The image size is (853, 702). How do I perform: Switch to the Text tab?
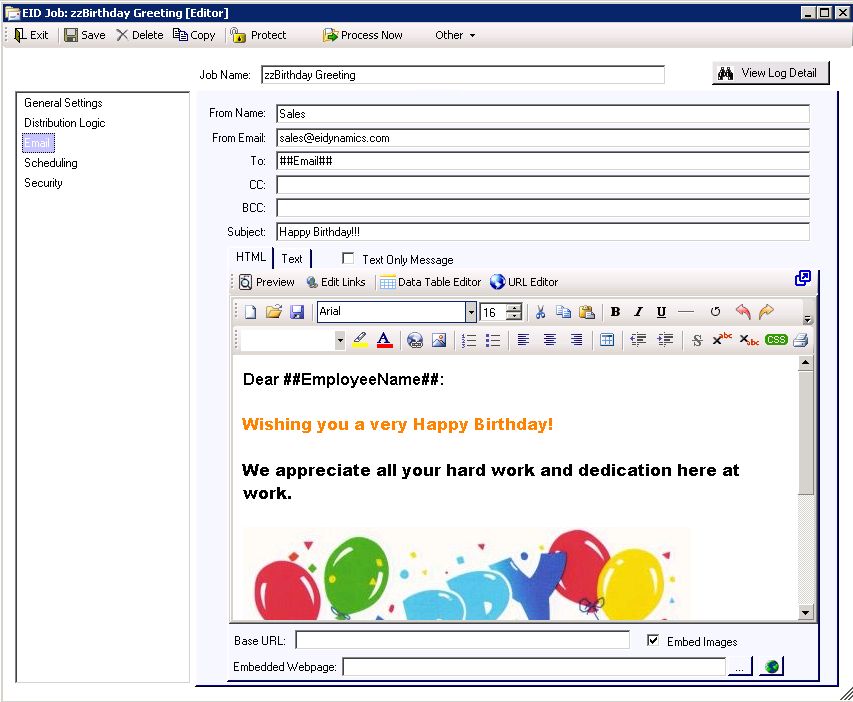292,259
